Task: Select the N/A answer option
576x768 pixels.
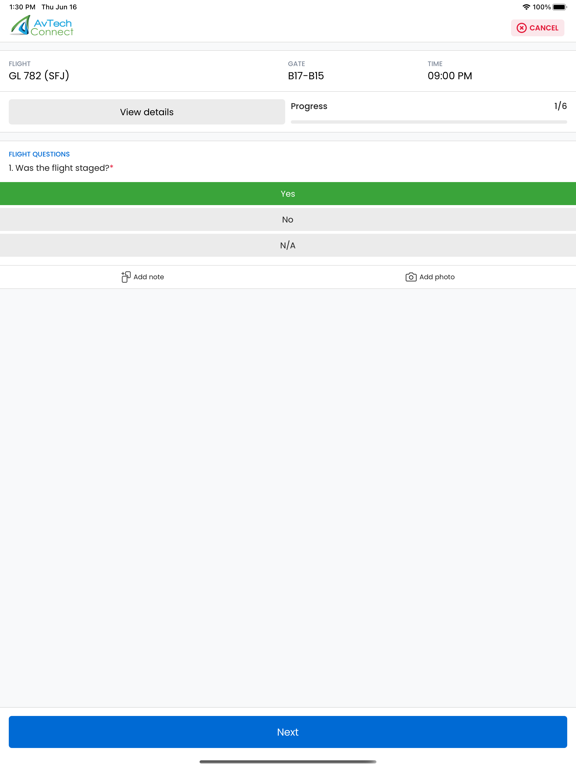Action: 288,245
